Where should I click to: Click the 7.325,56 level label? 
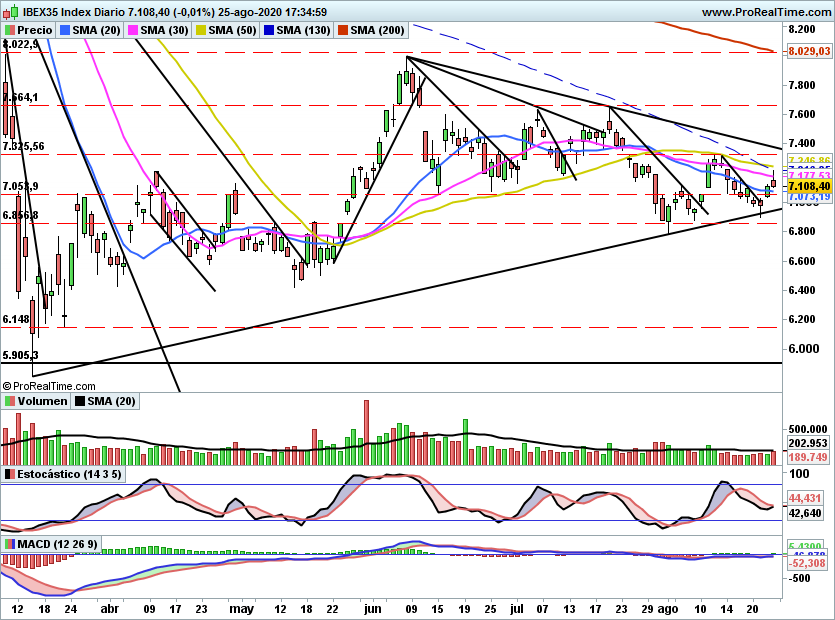pyautogui.click(x=23, y=146)
